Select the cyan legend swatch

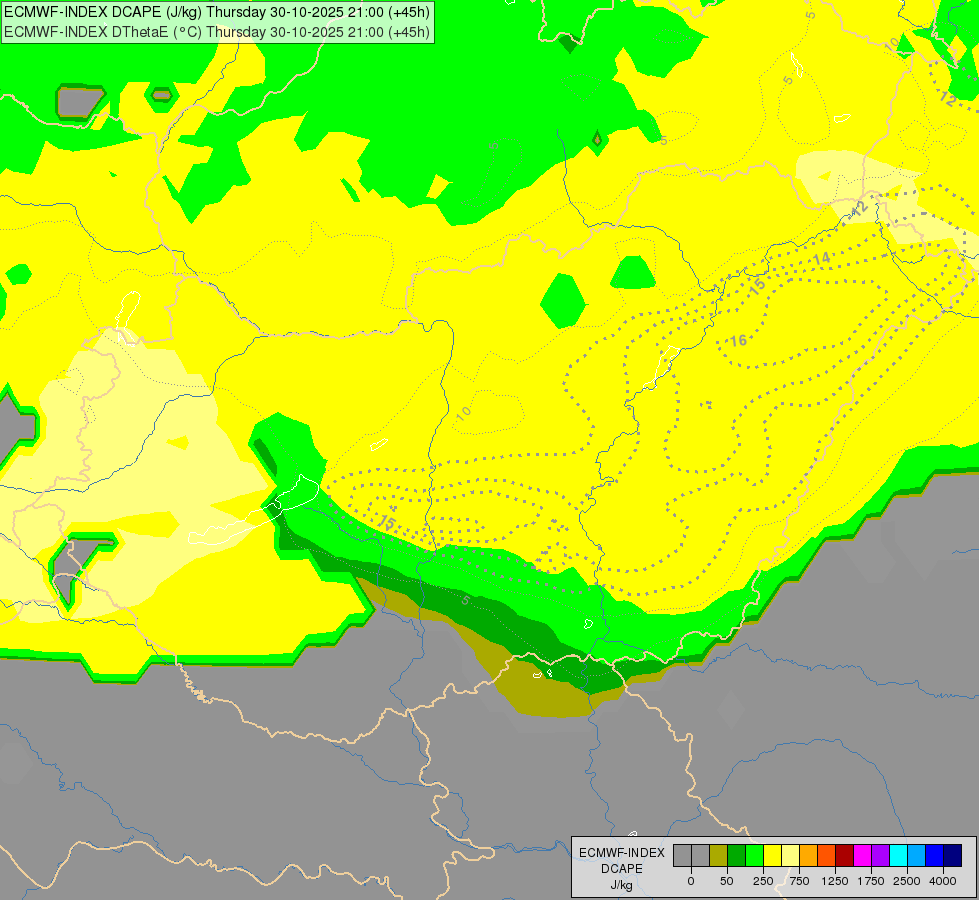click(x=898, y=856)
